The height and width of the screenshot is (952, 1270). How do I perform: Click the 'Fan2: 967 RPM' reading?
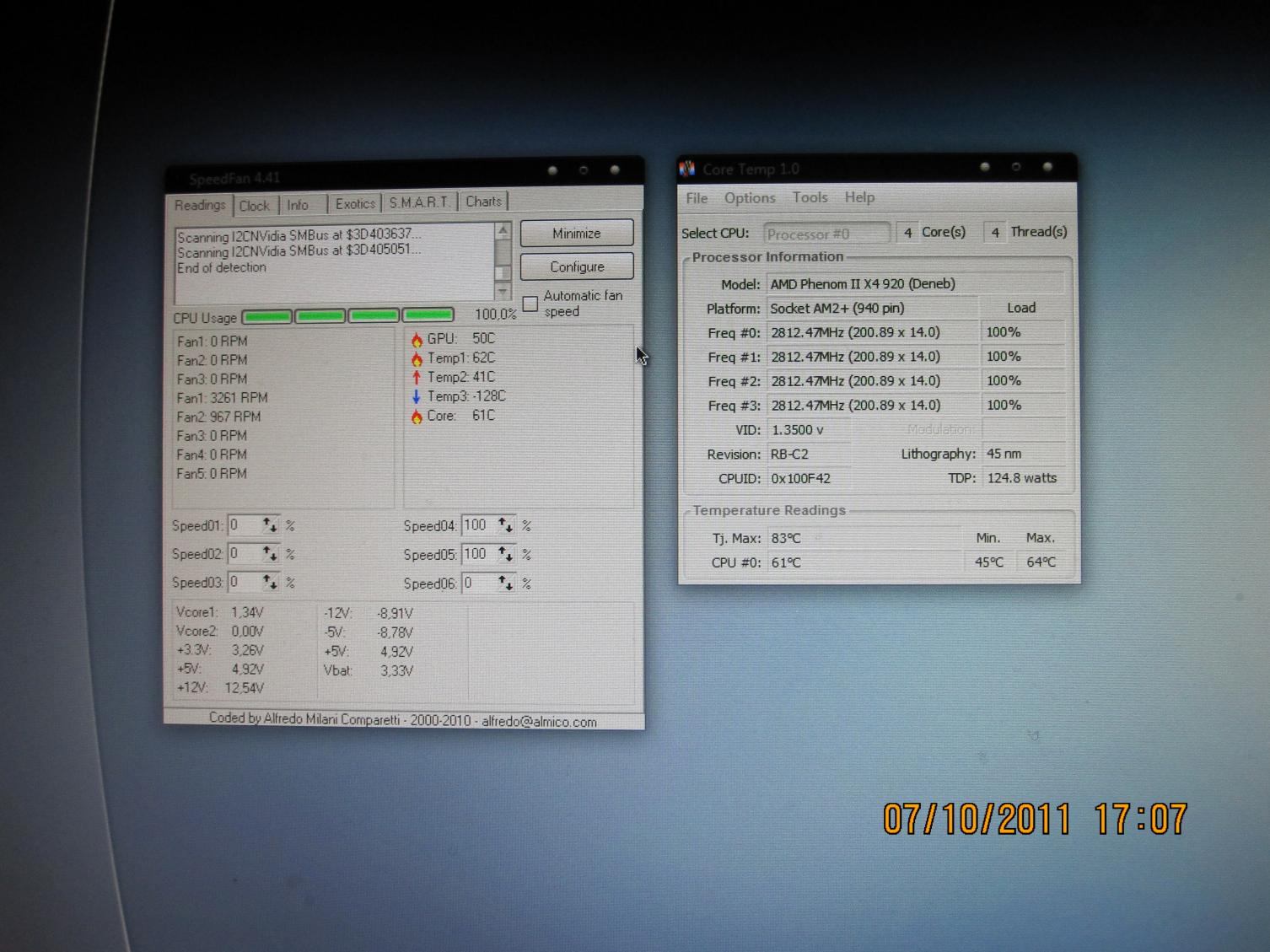[218, 417]
